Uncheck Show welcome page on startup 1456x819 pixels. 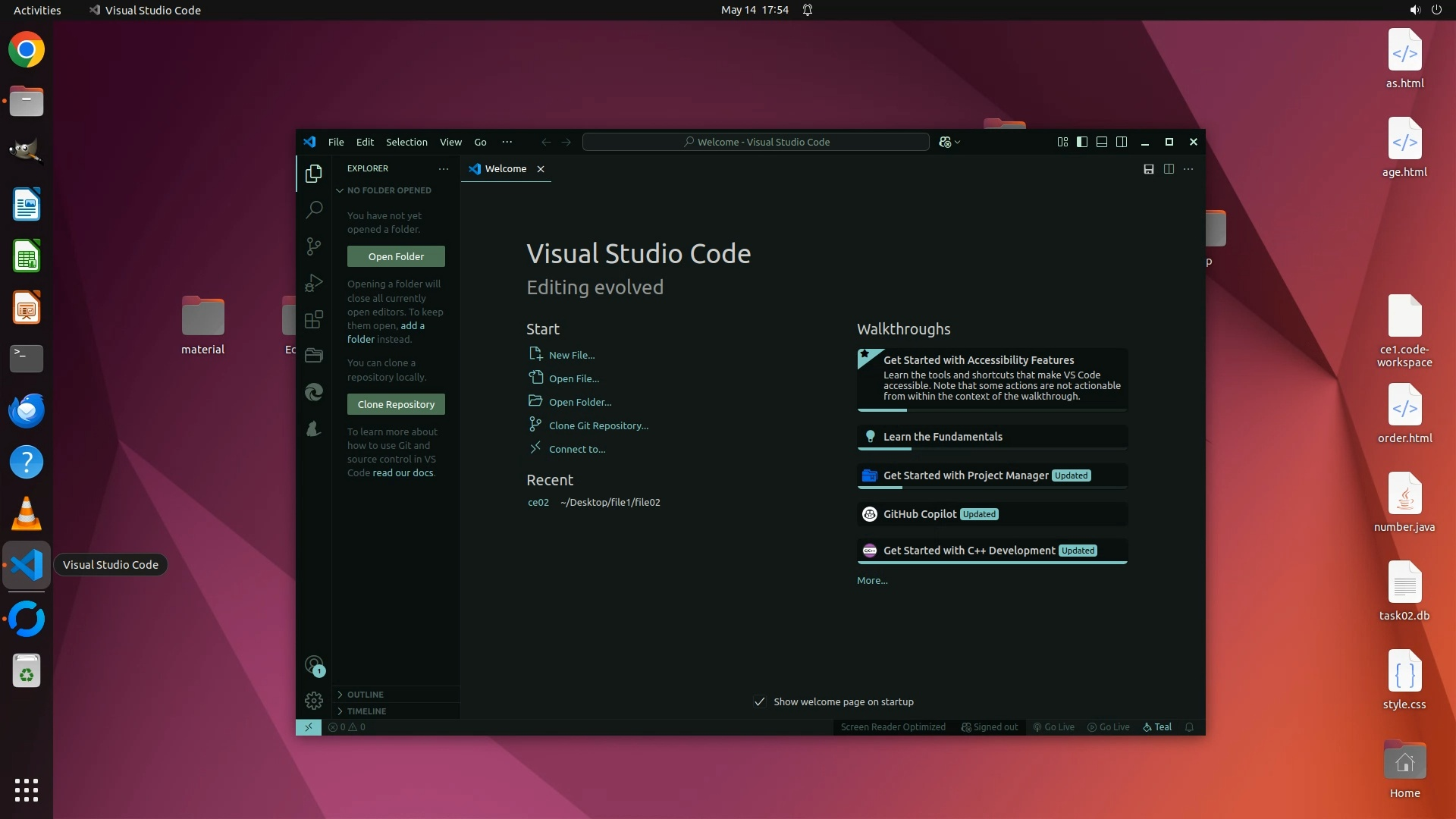[x=760, y=702]
